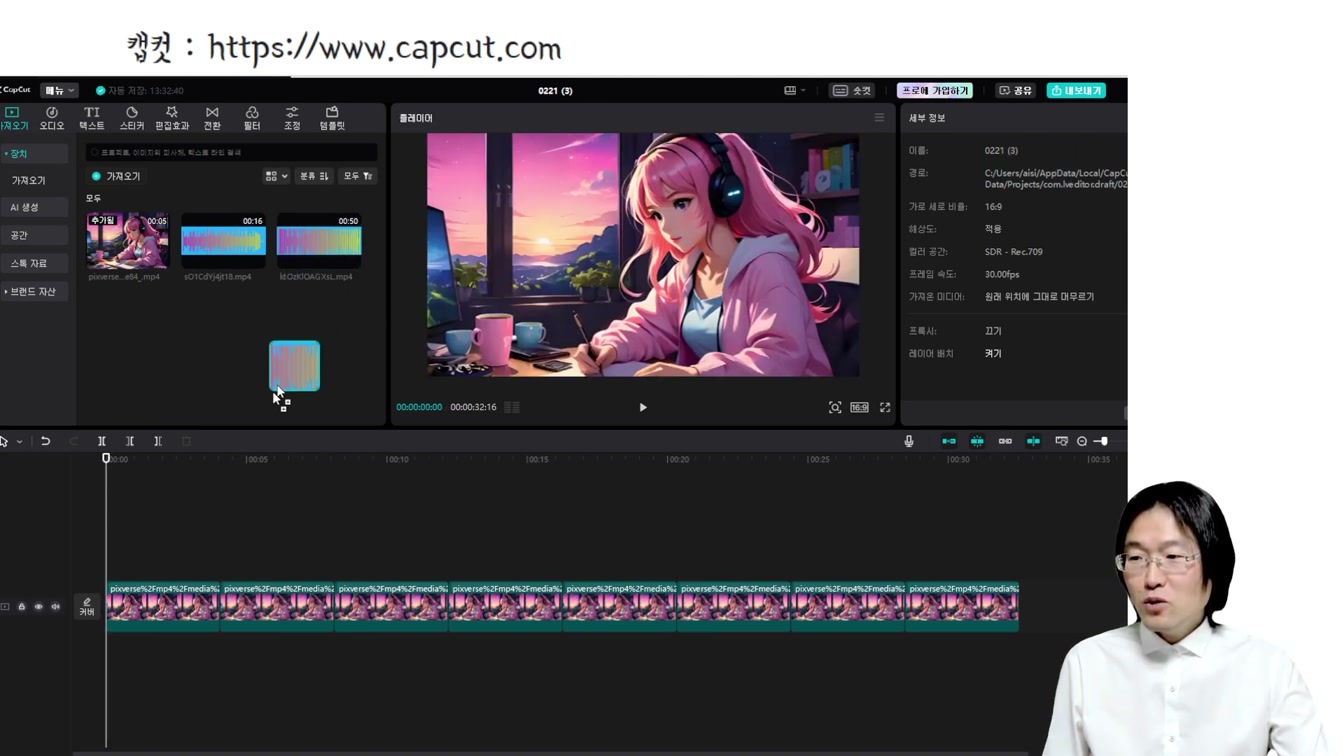Select 가져오기 in the sidebar
1344x756 pixels.
pyautogui.click(x=29, y=180)
